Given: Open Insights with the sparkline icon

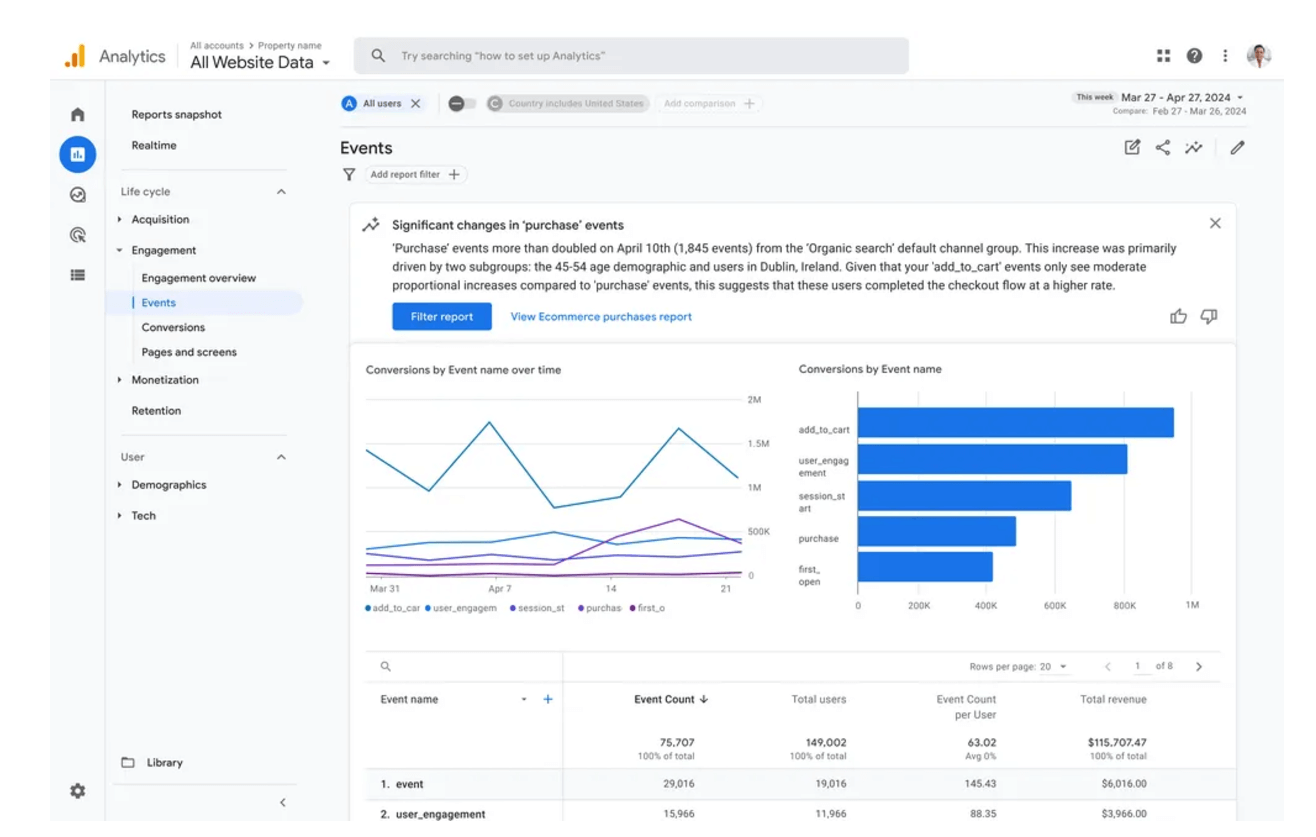Looking at the screenshot, I should coord(1194,147).
